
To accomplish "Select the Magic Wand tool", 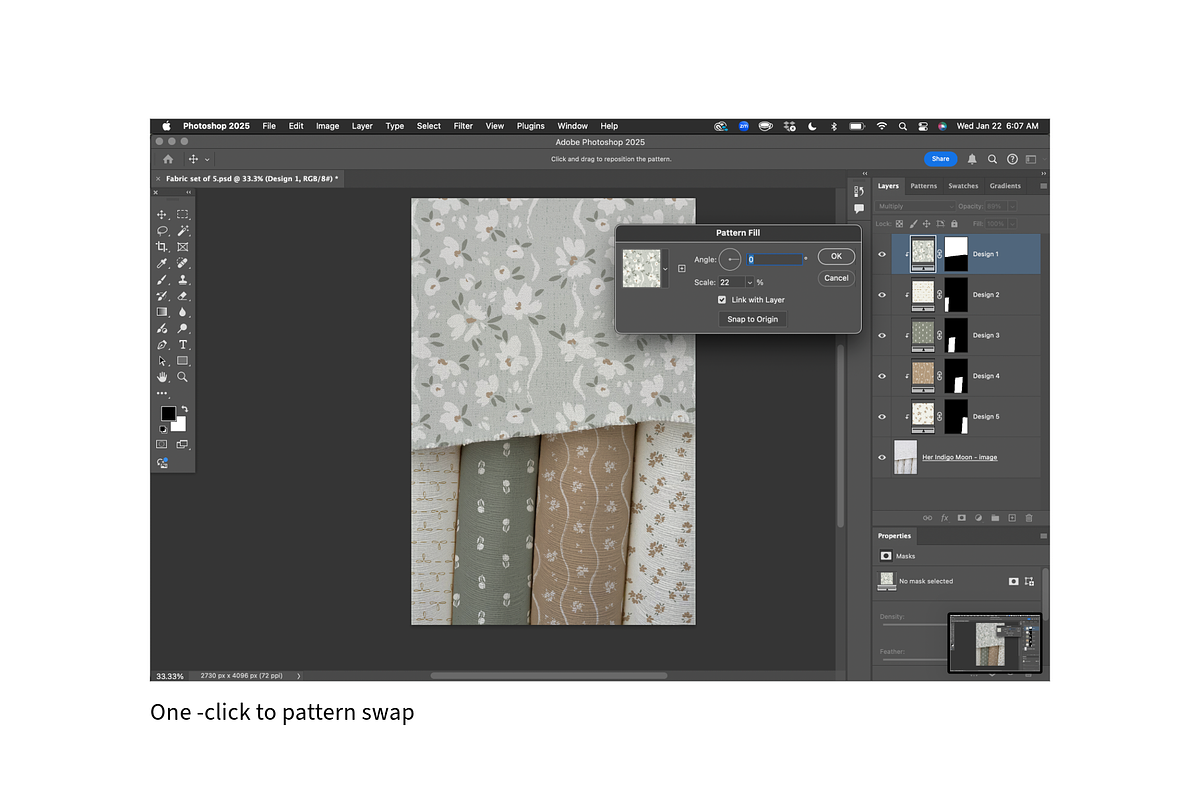I will 183,230.
